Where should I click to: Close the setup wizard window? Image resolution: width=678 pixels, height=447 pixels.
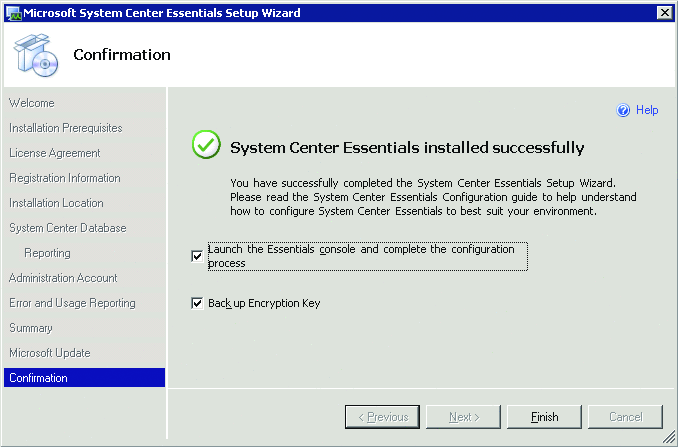tap(664, 12)
